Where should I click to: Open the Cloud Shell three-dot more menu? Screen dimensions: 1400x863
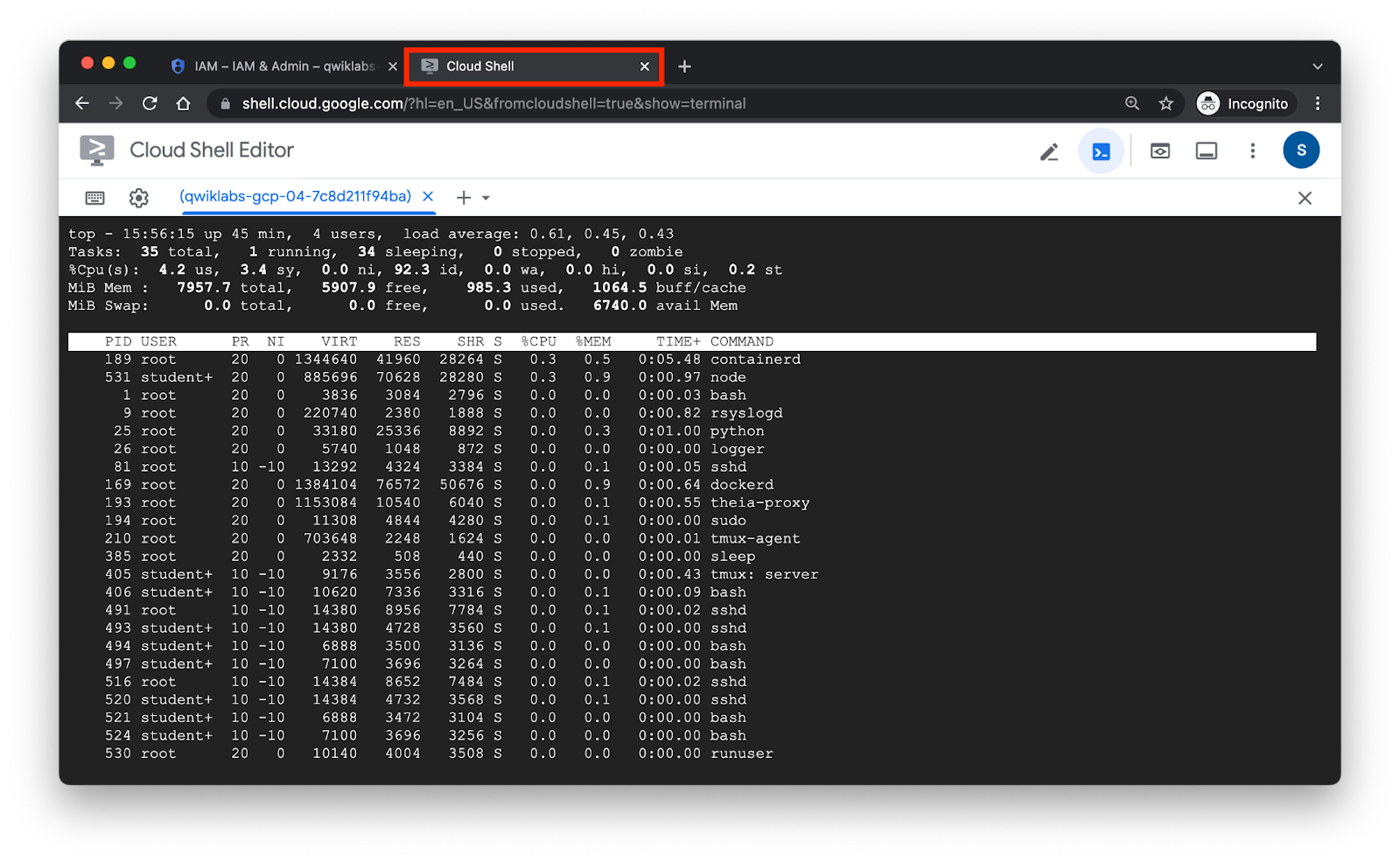[x=1252, y=151]
